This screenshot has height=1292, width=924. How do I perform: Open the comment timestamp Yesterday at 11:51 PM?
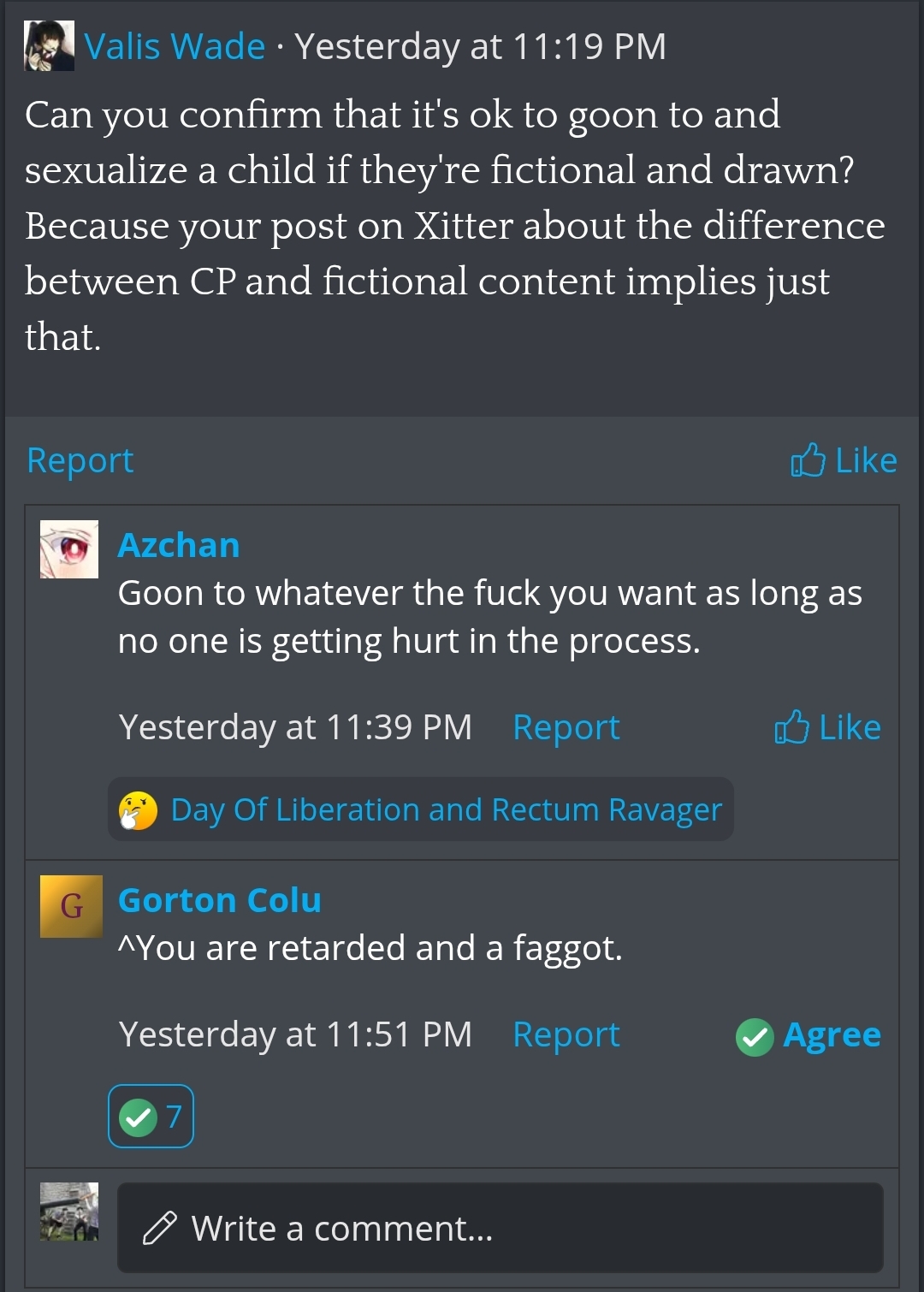coord(295,1034)
